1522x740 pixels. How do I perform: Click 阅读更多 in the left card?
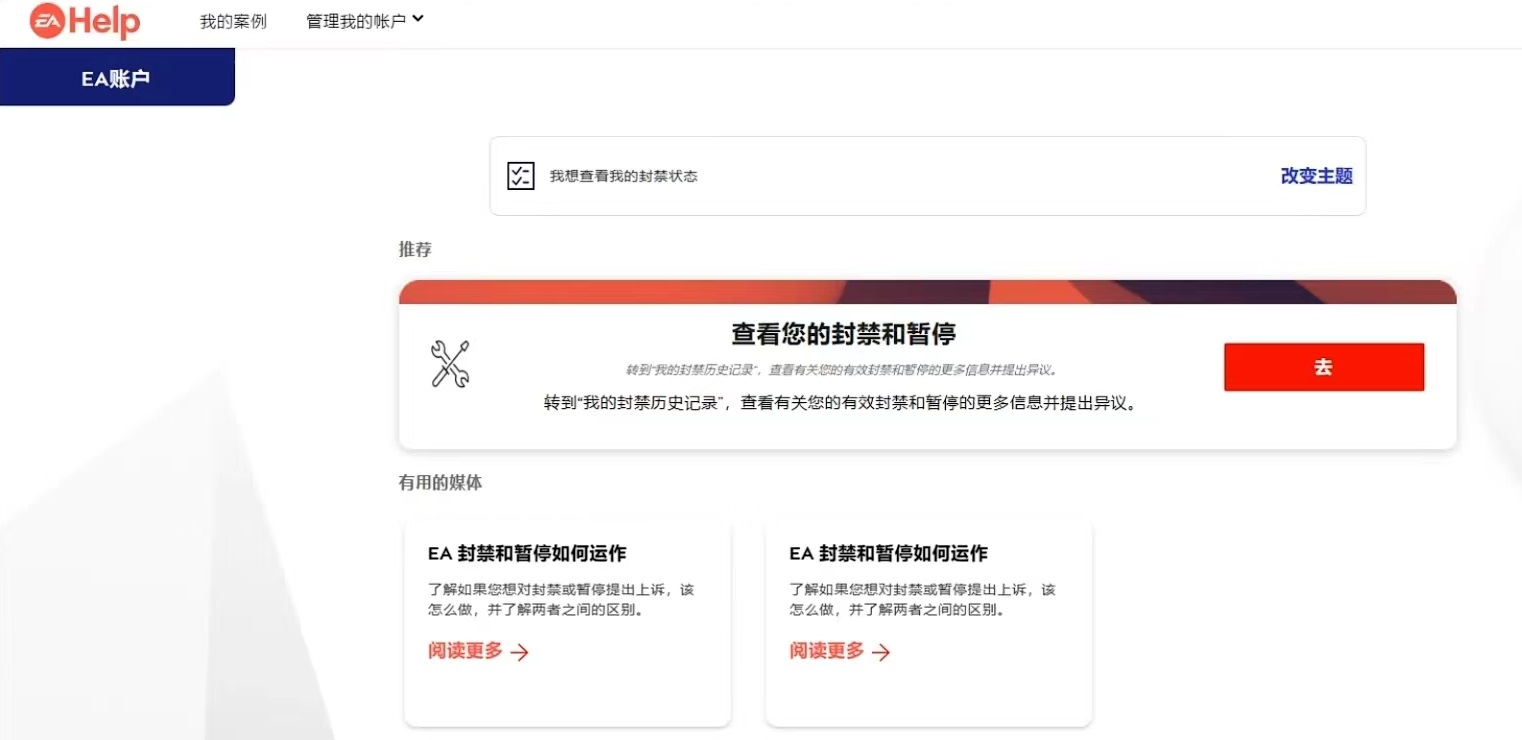pos(466,651)
